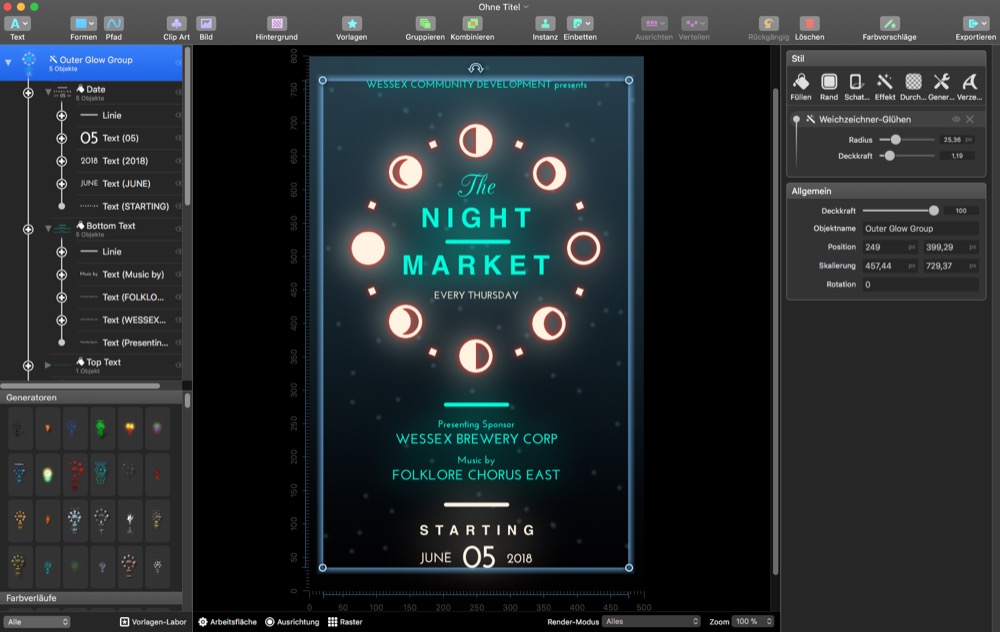Toggle the Raster grid button
1000x632 pixels.
345,622
